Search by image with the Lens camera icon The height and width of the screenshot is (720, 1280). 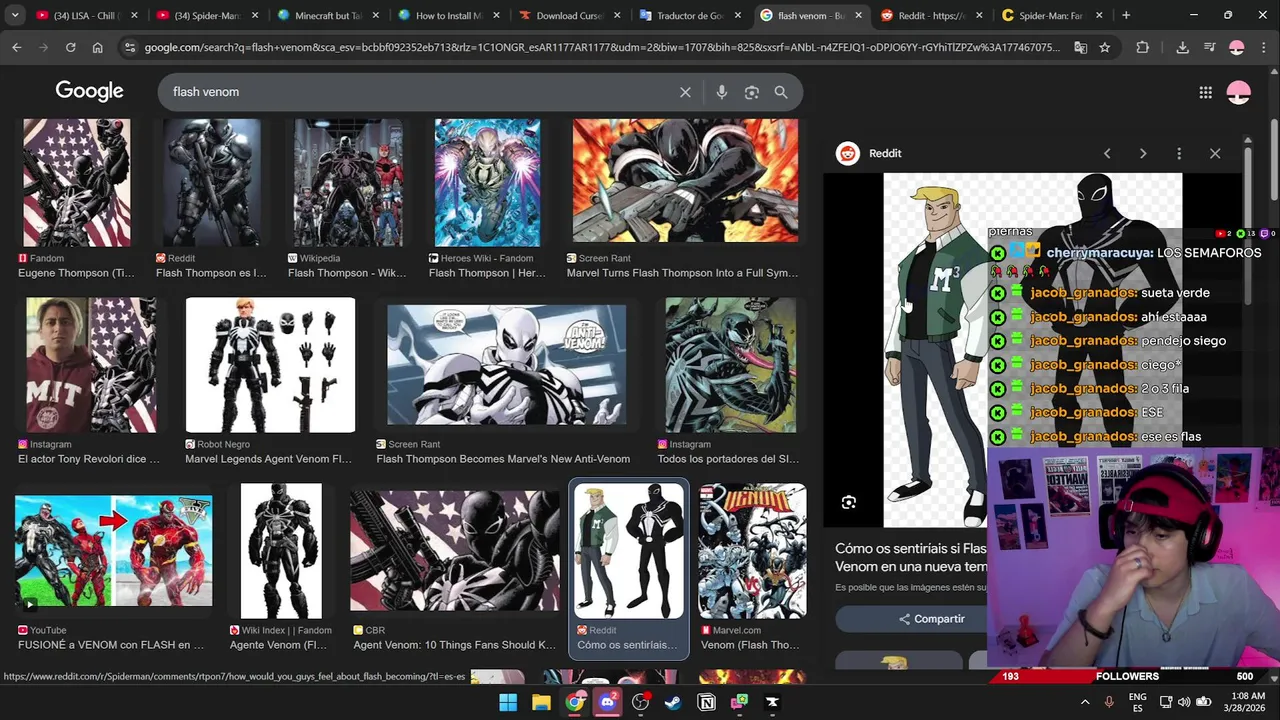tap(752, 92)
